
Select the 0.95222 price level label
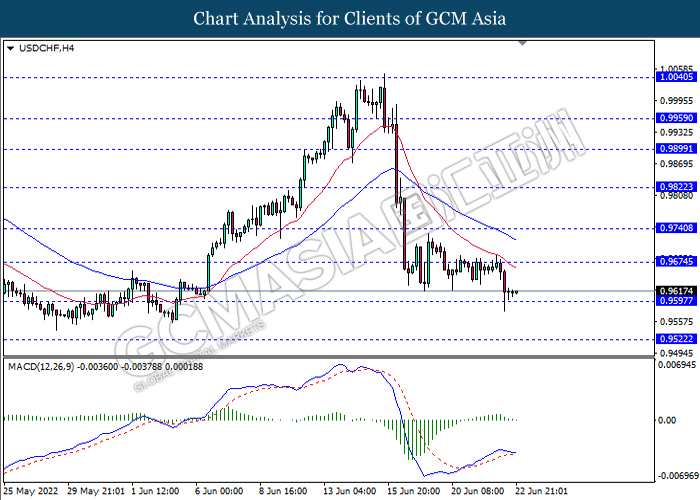[676, 339]
